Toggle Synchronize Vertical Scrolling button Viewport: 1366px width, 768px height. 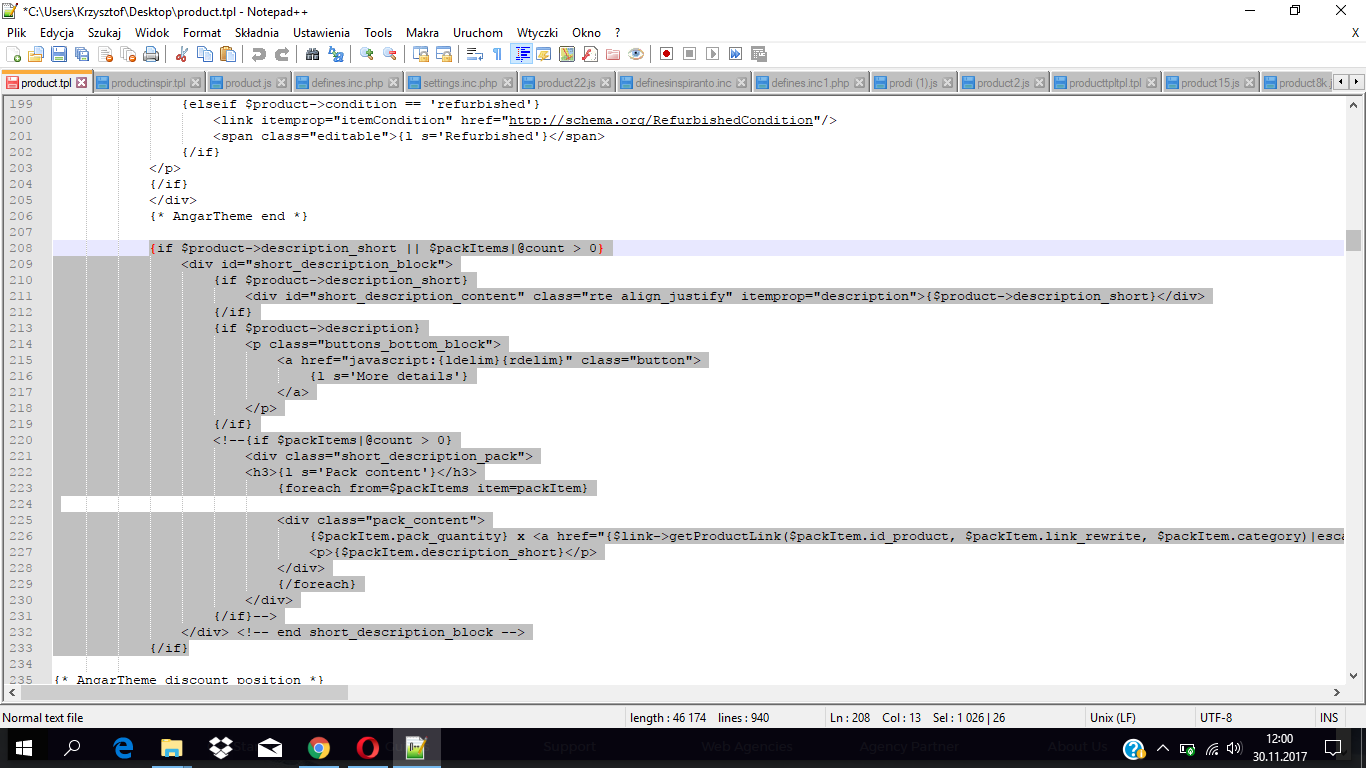pyautogui.click(x=421, y=54)
